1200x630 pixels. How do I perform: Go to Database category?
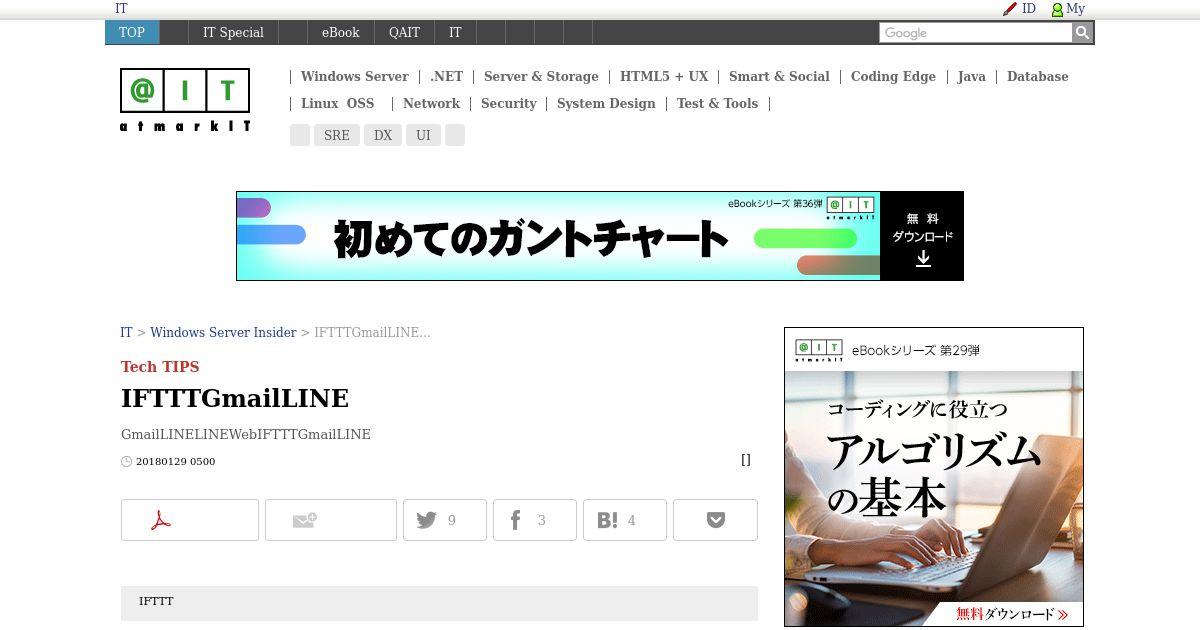click(1037, 76)
